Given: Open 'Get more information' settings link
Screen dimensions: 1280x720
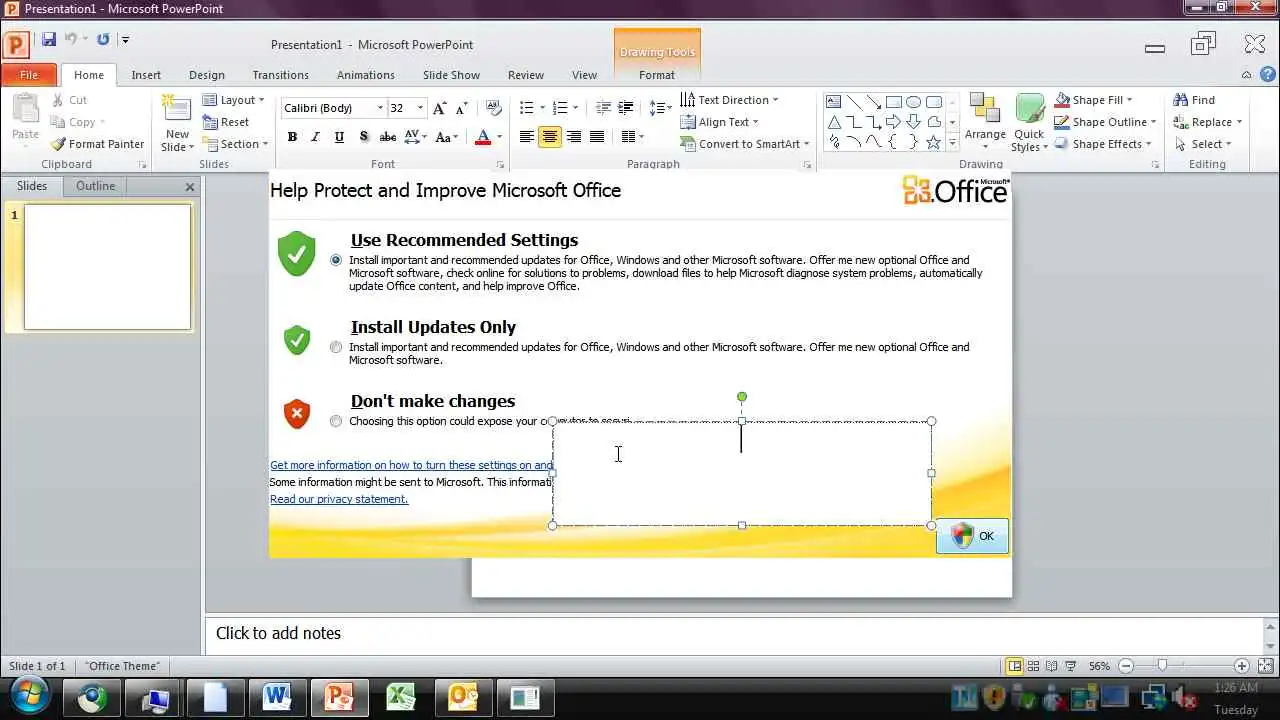Looking at the screenshot, I should tap(411, 465).
